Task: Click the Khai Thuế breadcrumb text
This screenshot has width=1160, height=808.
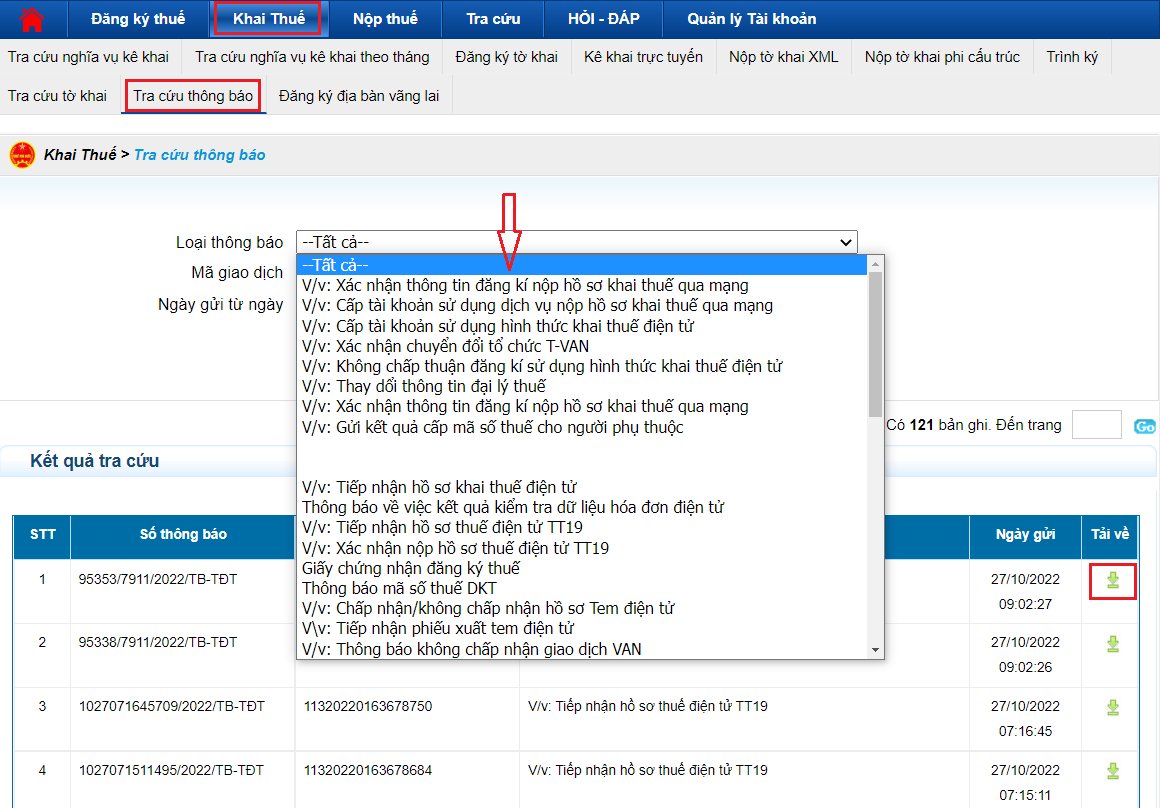Action: pyautogui.click(x=80, y=155)
